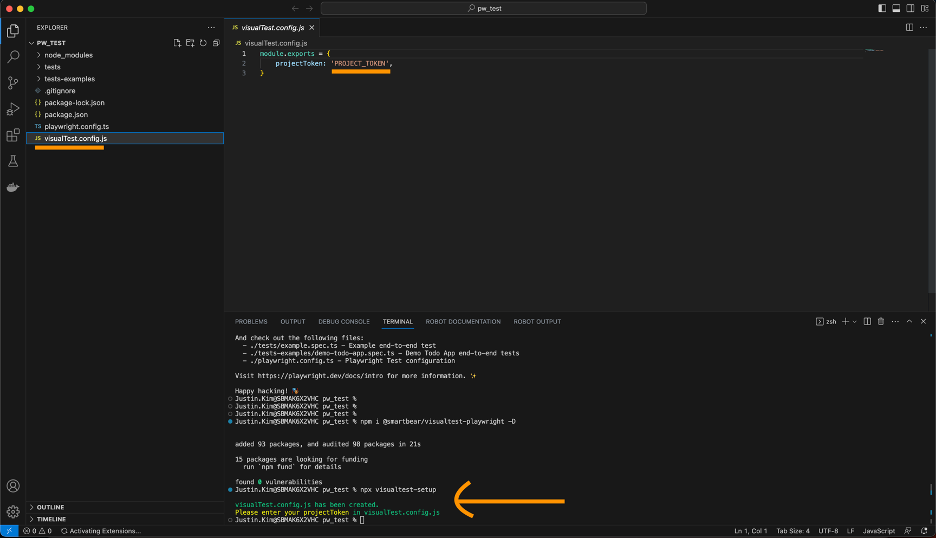Switch to the Debug Console tab
This screenshot has width=936, height=538.
coord(344,321)
